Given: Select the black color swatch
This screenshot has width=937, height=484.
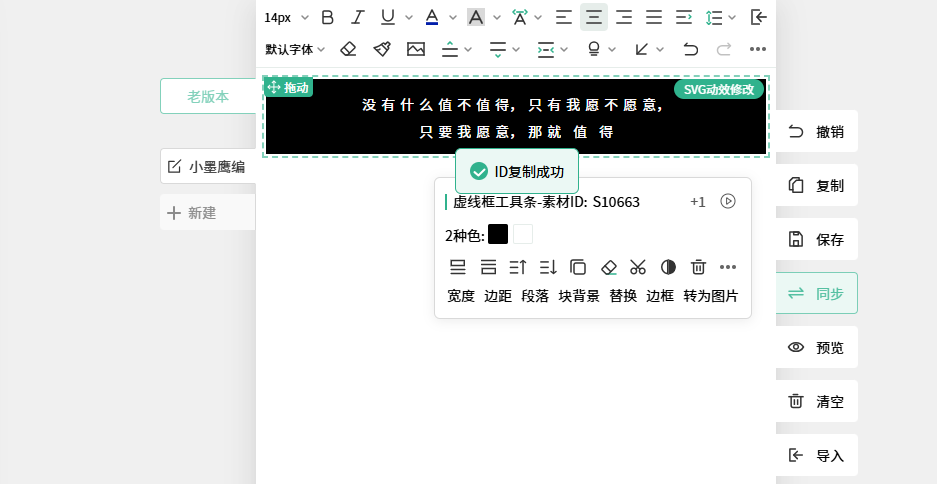Looking at the screenshot, I should point(498,234).
